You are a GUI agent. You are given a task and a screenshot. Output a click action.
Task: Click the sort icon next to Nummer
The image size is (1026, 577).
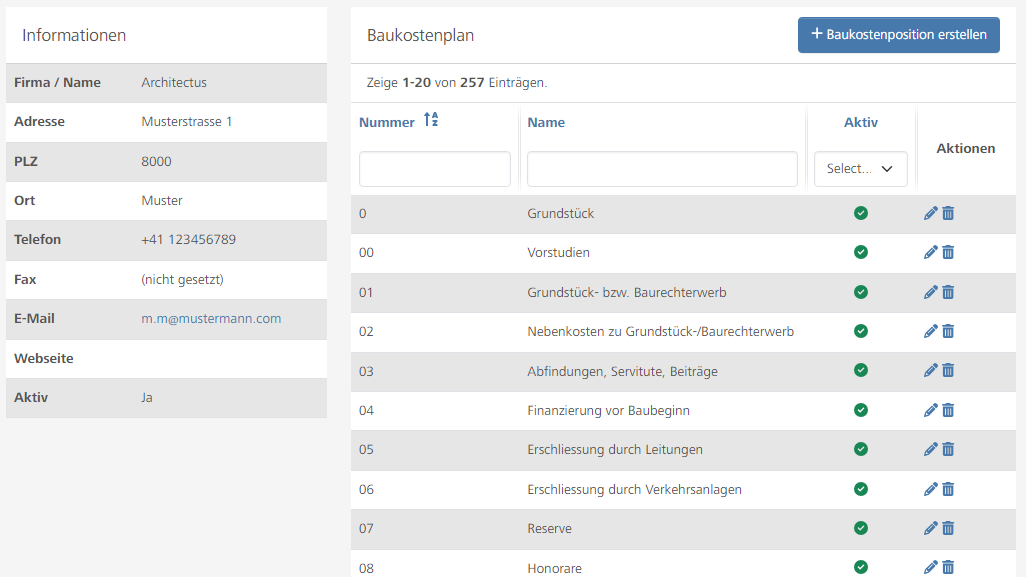pyautogui.click(x=431, y=121)
